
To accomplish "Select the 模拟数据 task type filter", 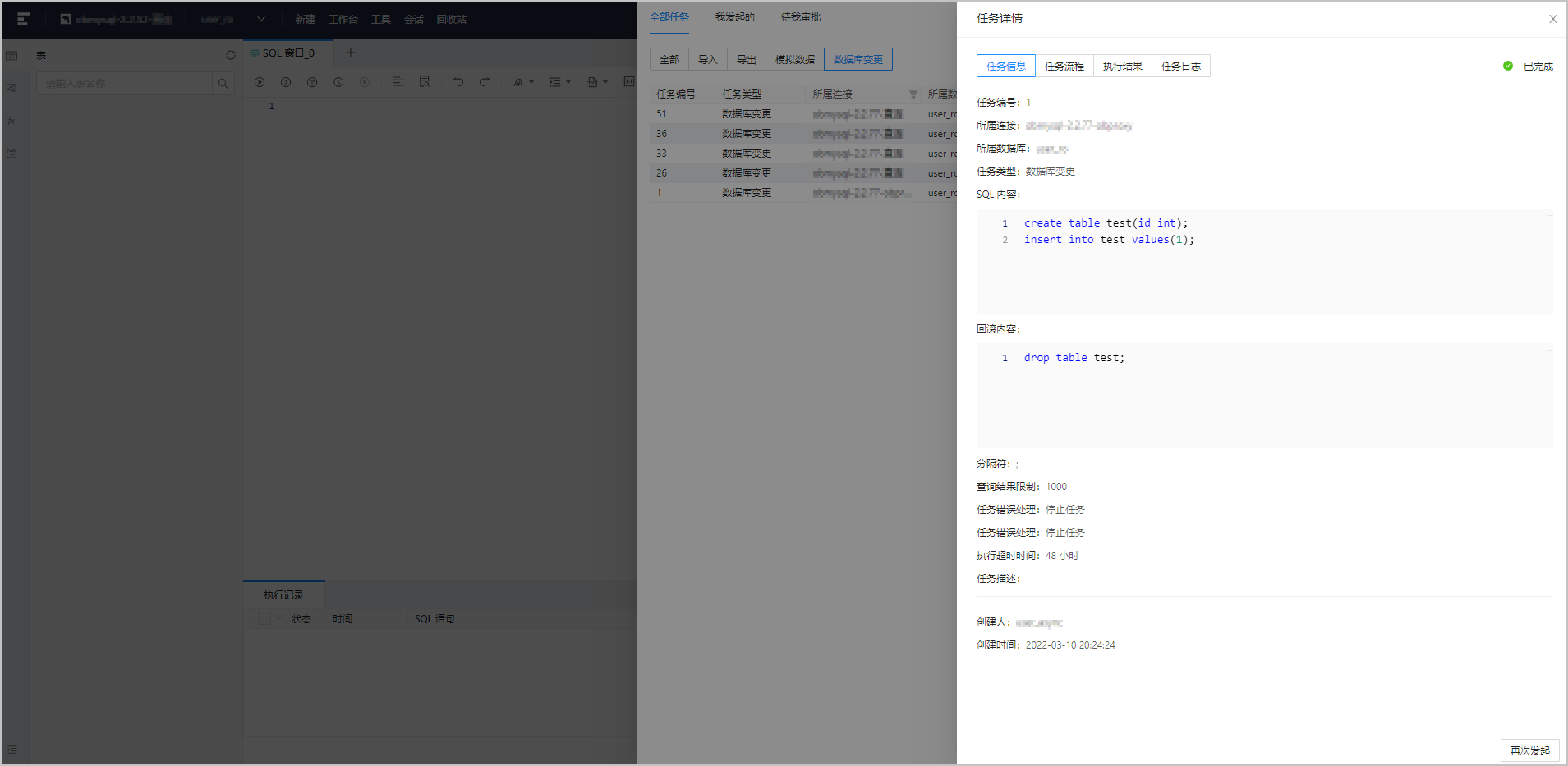I will pyautogui.click(x=795, y=59).
